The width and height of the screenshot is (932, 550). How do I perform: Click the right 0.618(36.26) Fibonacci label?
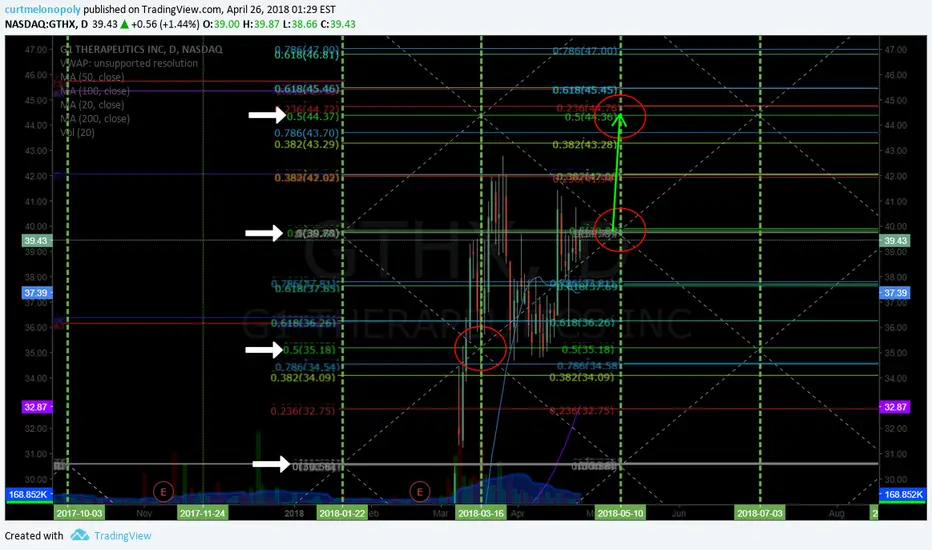pyautogui.click(x=582, y=323)
